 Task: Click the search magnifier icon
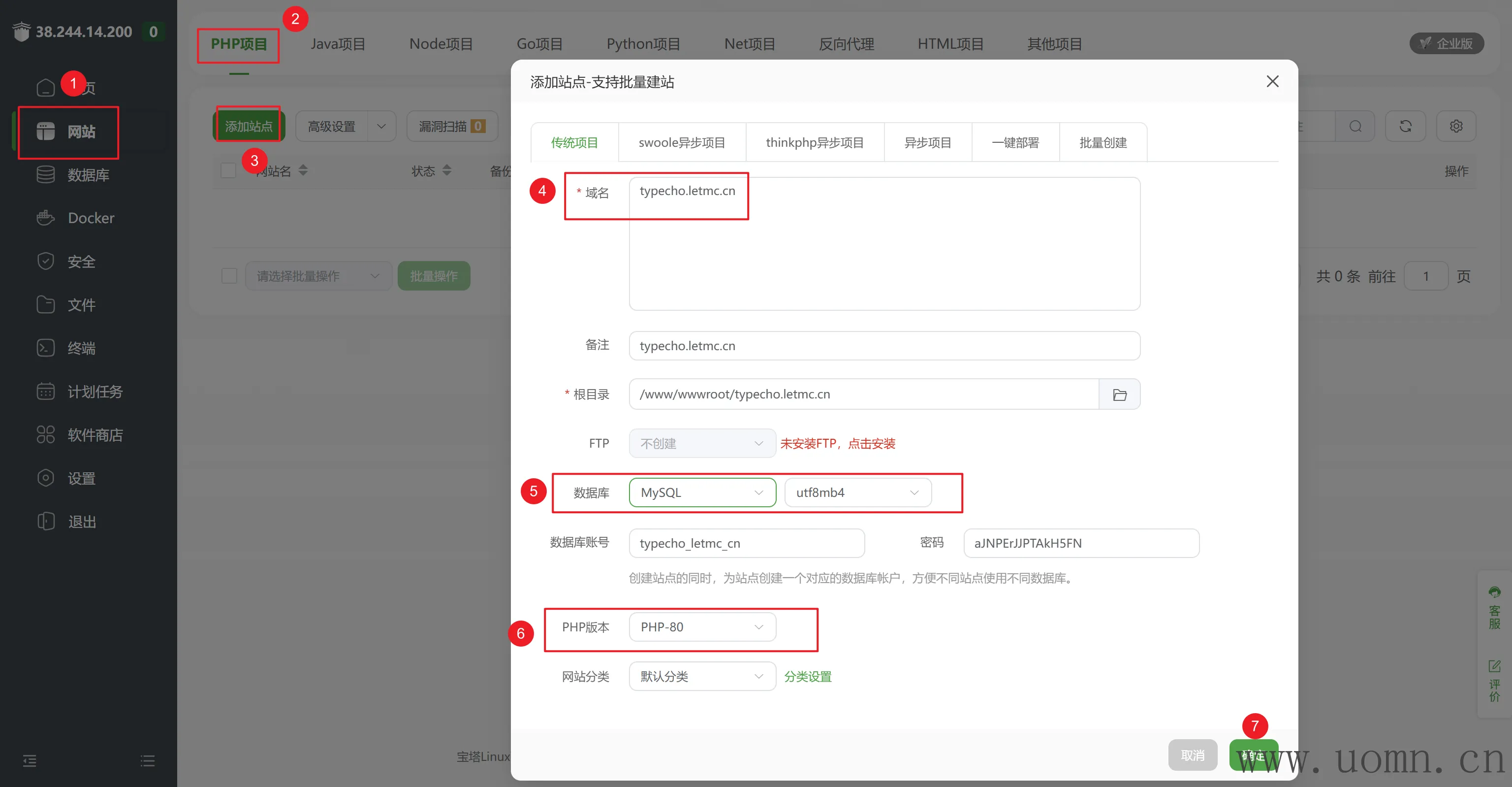[1354, 126]
